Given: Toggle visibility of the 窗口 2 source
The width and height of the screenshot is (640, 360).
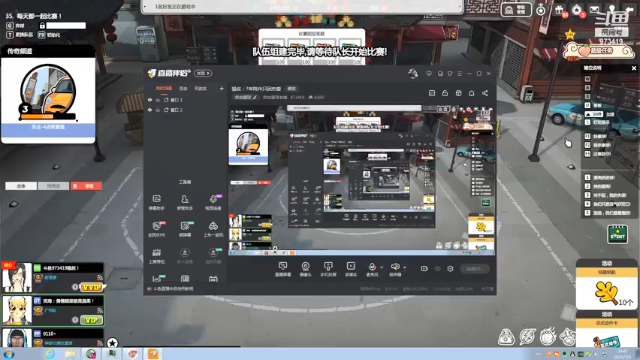Looking at the screenshot, I should (x=150, y=110).
